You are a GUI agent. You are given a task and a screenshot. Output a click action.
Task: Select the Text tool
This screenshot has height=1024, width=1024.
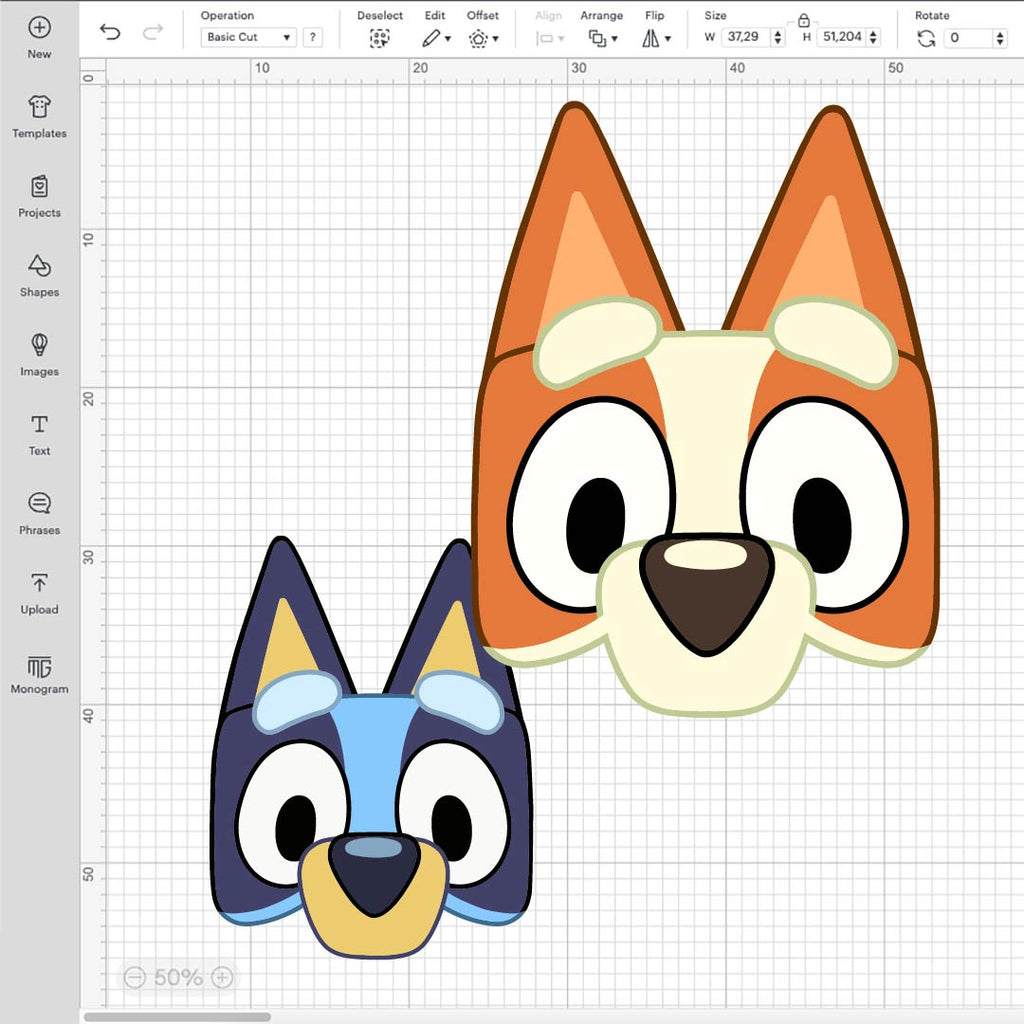pyautogui.click(x=39, y=434)
